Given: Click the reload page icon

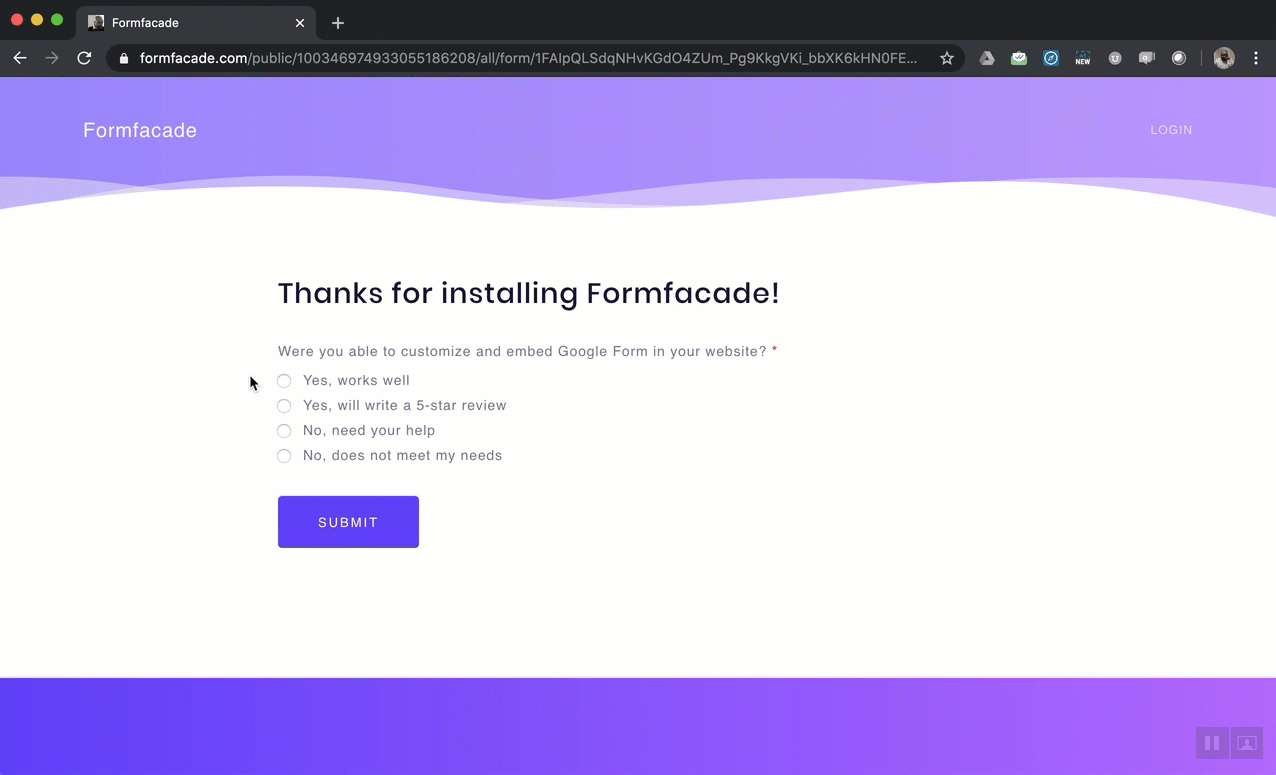Looking at the screenshot, I should (x=84, y=58).
